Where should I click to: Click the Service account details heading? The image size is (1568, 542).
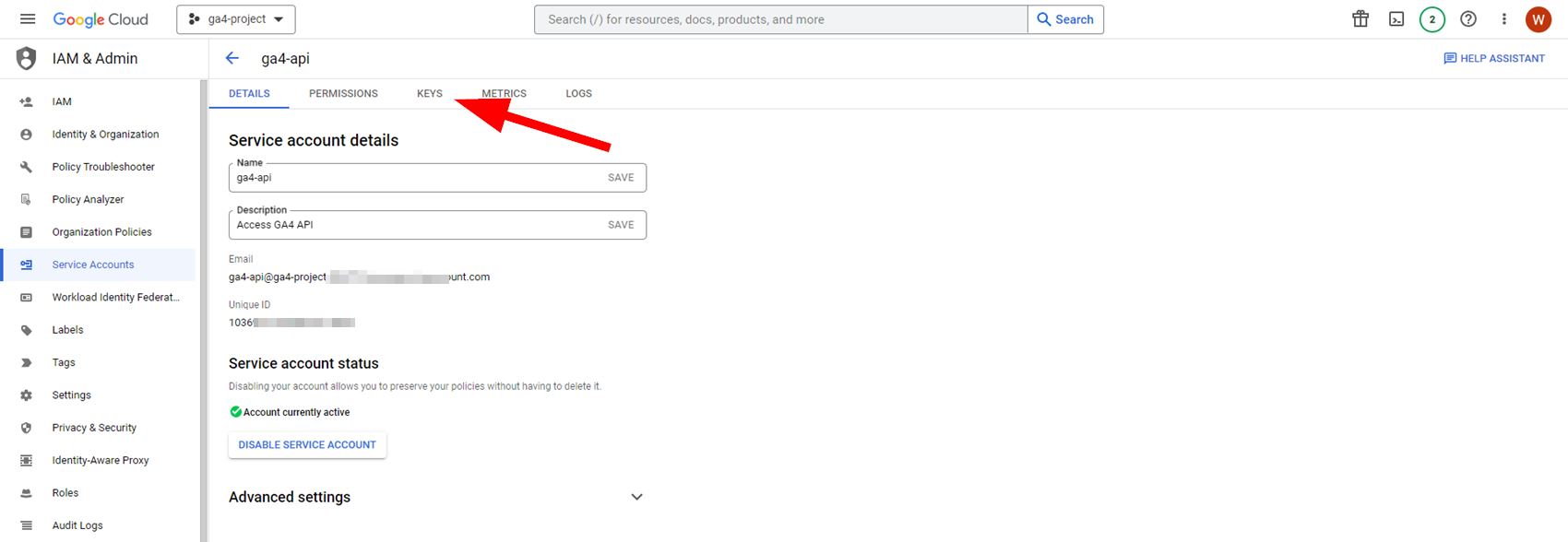[314, 140]
